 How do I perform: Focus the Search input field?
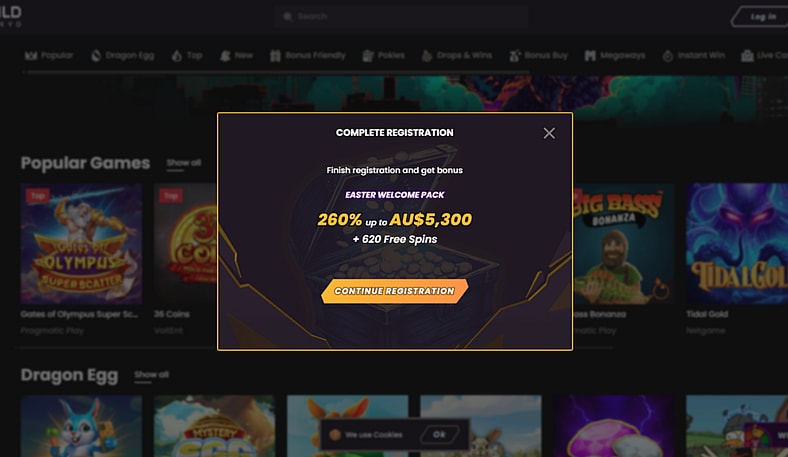(401, 17)
